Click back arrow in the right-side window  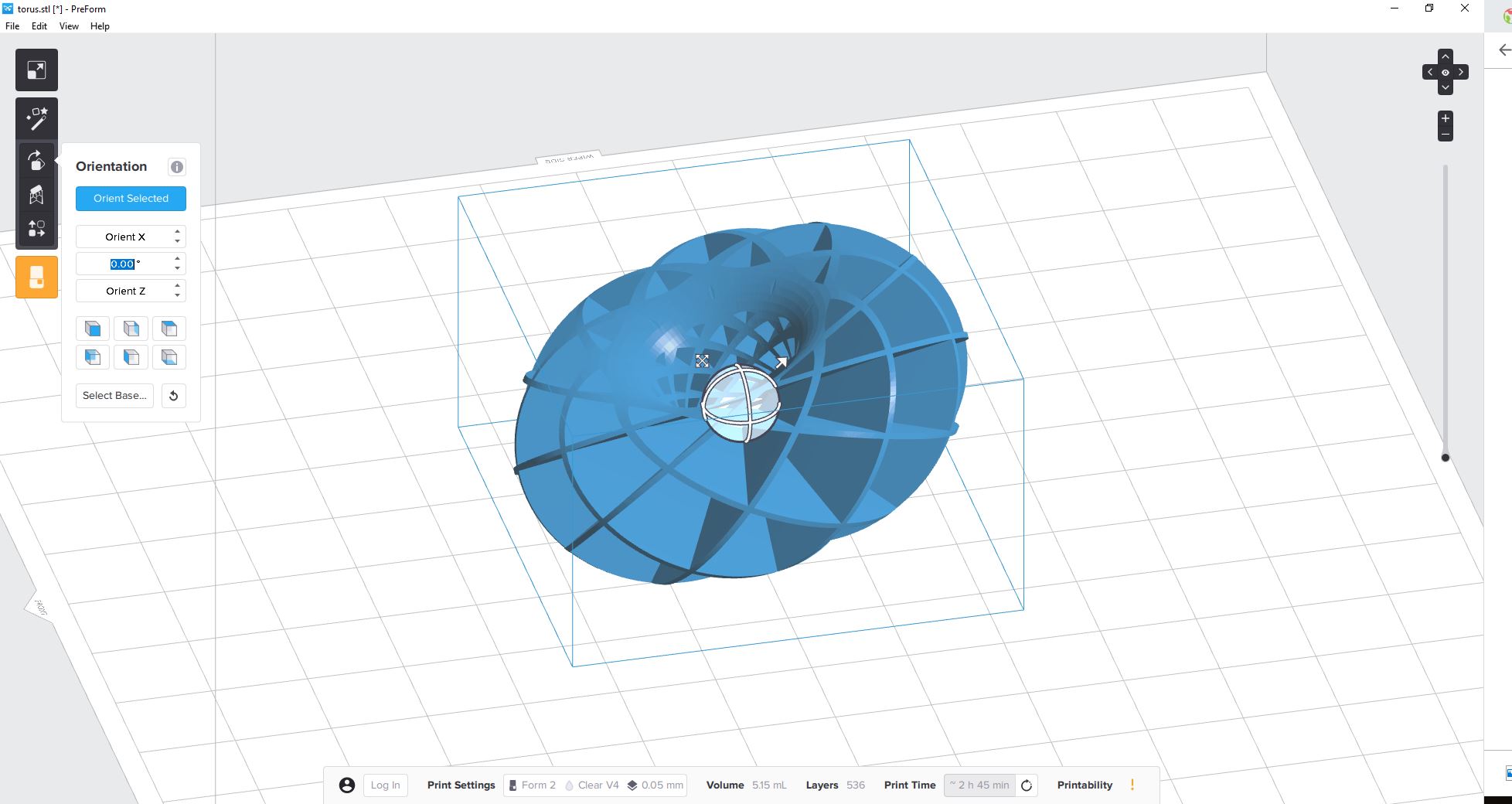point(1504,50)
